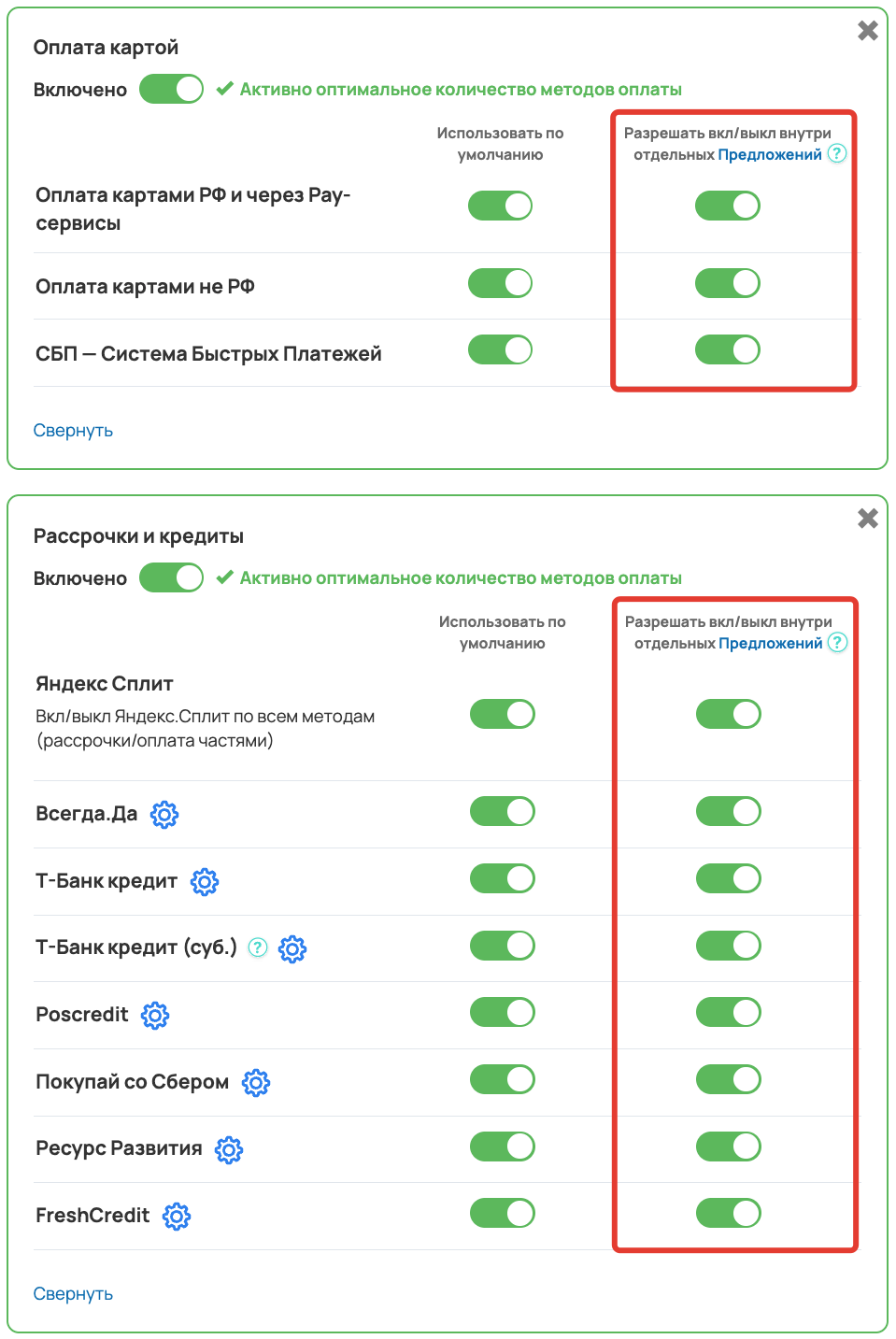Click help icon in Оплата картой column header
Viewport: 896px width, 1339px height.
tap(837, 153)
